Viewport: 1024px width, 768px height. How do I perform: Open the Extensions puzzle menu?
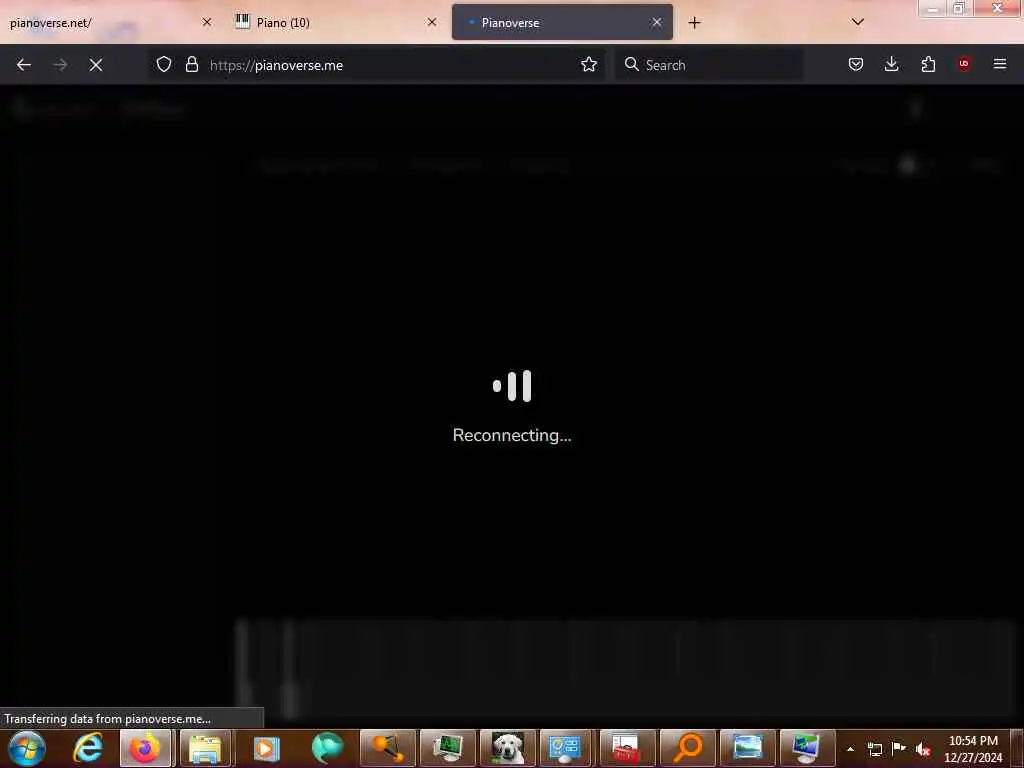click(928, 64)
